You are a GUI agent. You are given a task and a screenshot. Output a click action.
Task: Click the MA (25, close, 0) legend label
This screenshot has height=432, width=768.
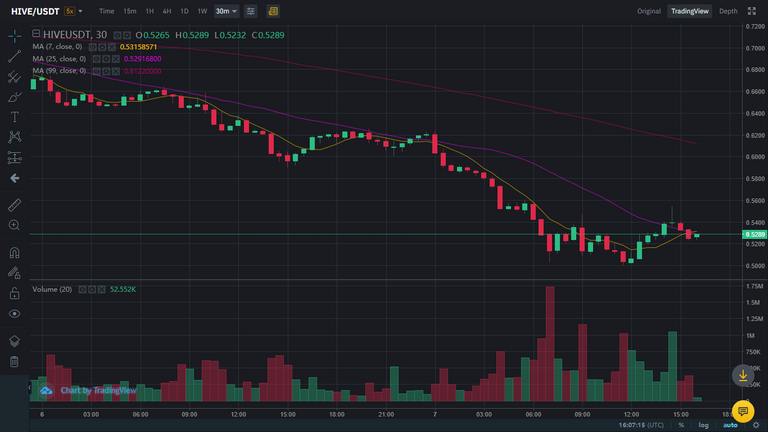click(x=59, y=59)
